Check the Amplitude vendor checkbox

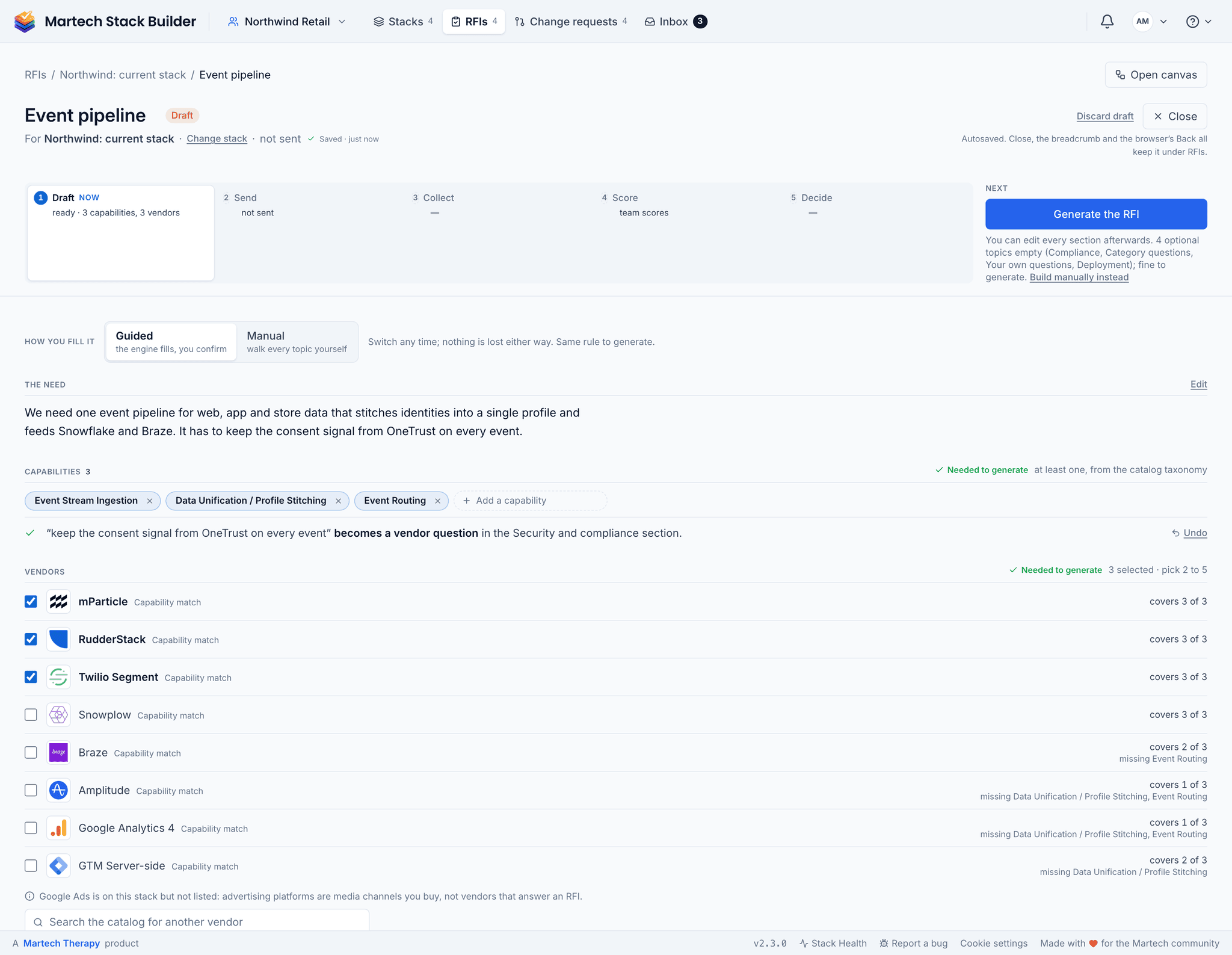31,790
